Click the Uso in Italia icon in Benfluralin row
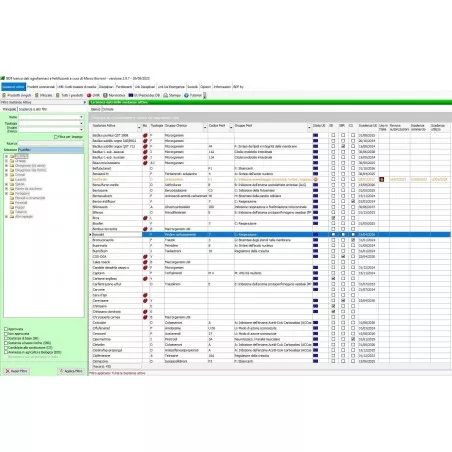The width and height of the screenshot is (452, 452). coord(382,179)
